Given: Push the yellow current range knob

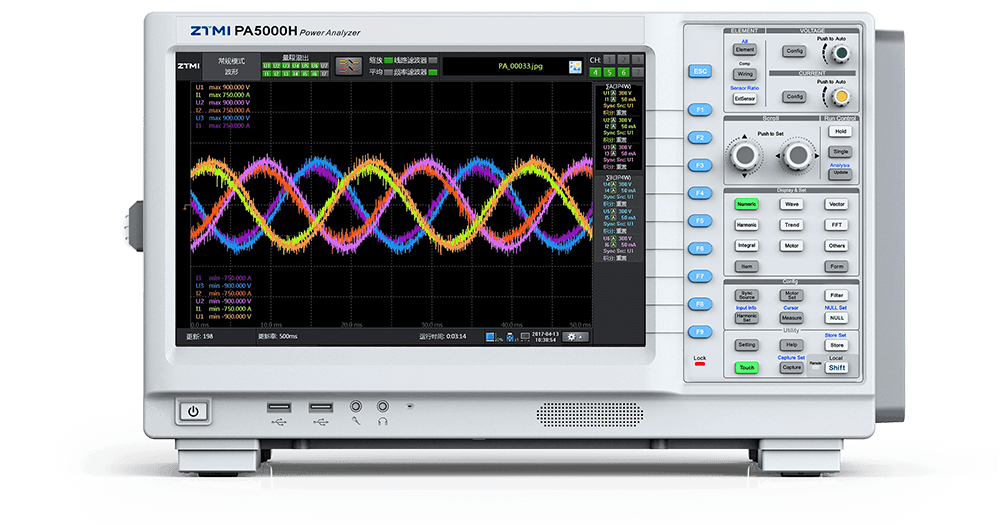Looking at the screenshot, I should (x=842, y=97).
